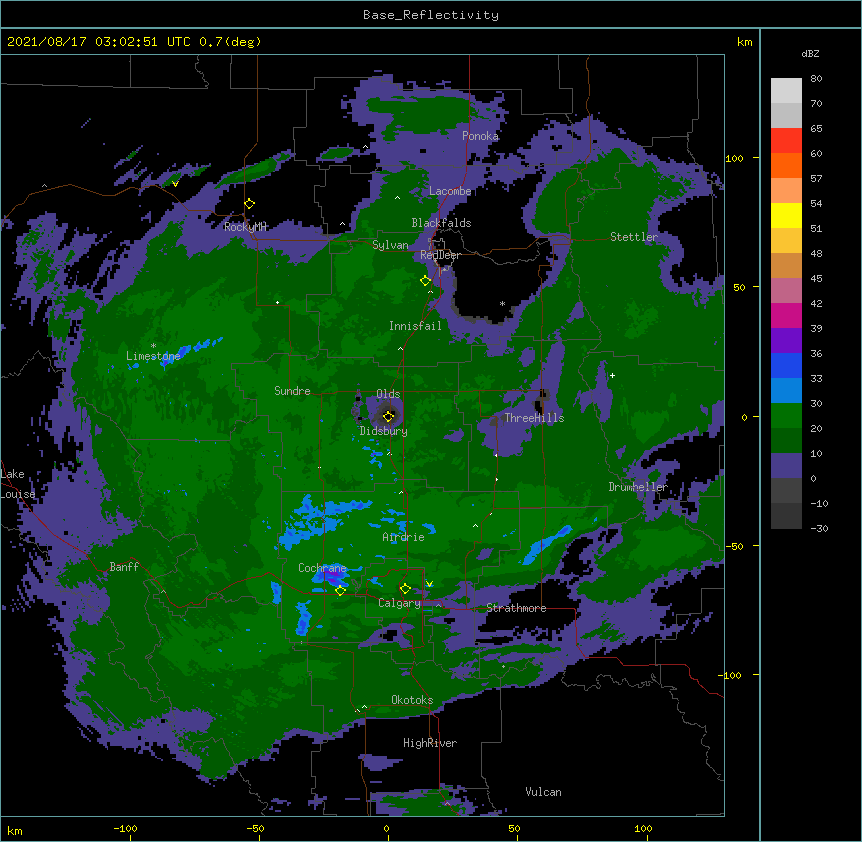Screen dimensions: 862x842
Task: Click the blue 33–36 dBZ legend swatch
Action: (x=786, y=365)
